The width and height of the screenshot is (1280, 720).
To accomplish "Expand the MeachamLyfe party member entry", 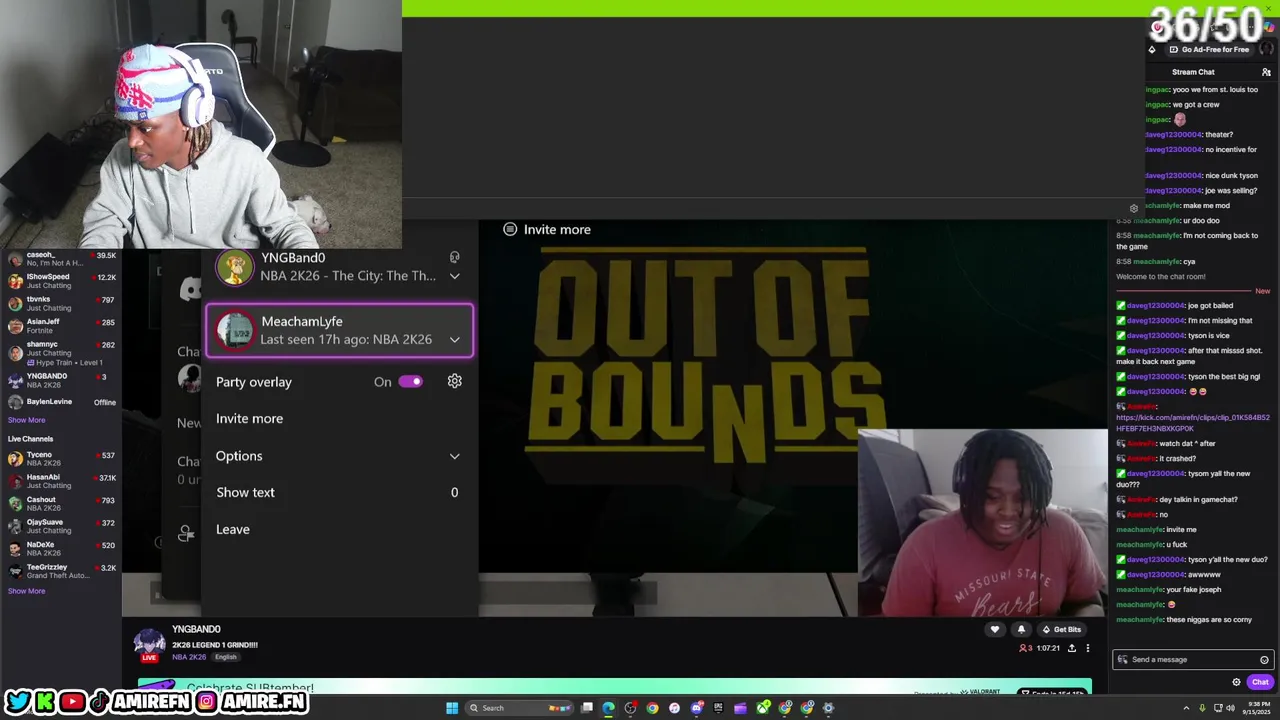I will [454, 340].
